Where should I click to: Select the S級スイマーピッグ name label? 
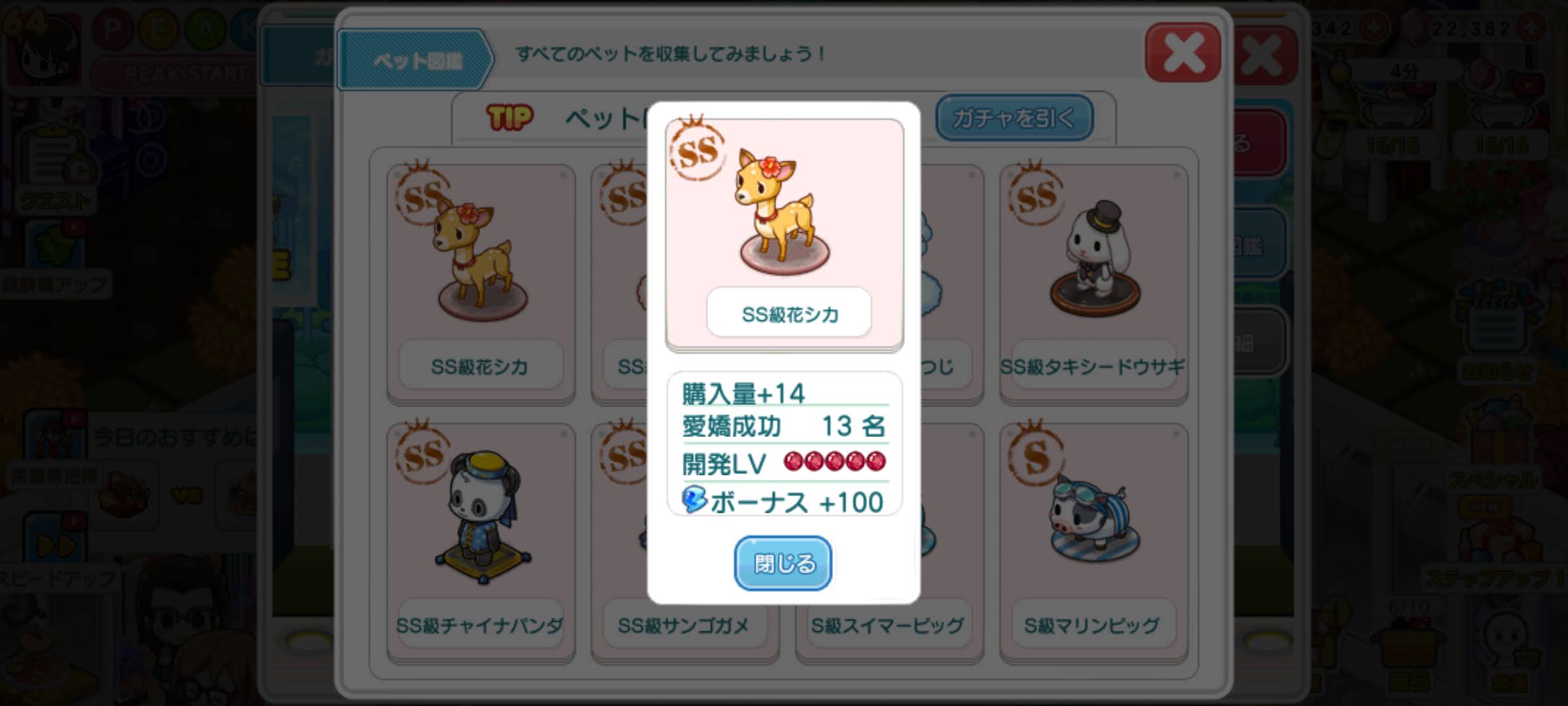coord(887,626)
